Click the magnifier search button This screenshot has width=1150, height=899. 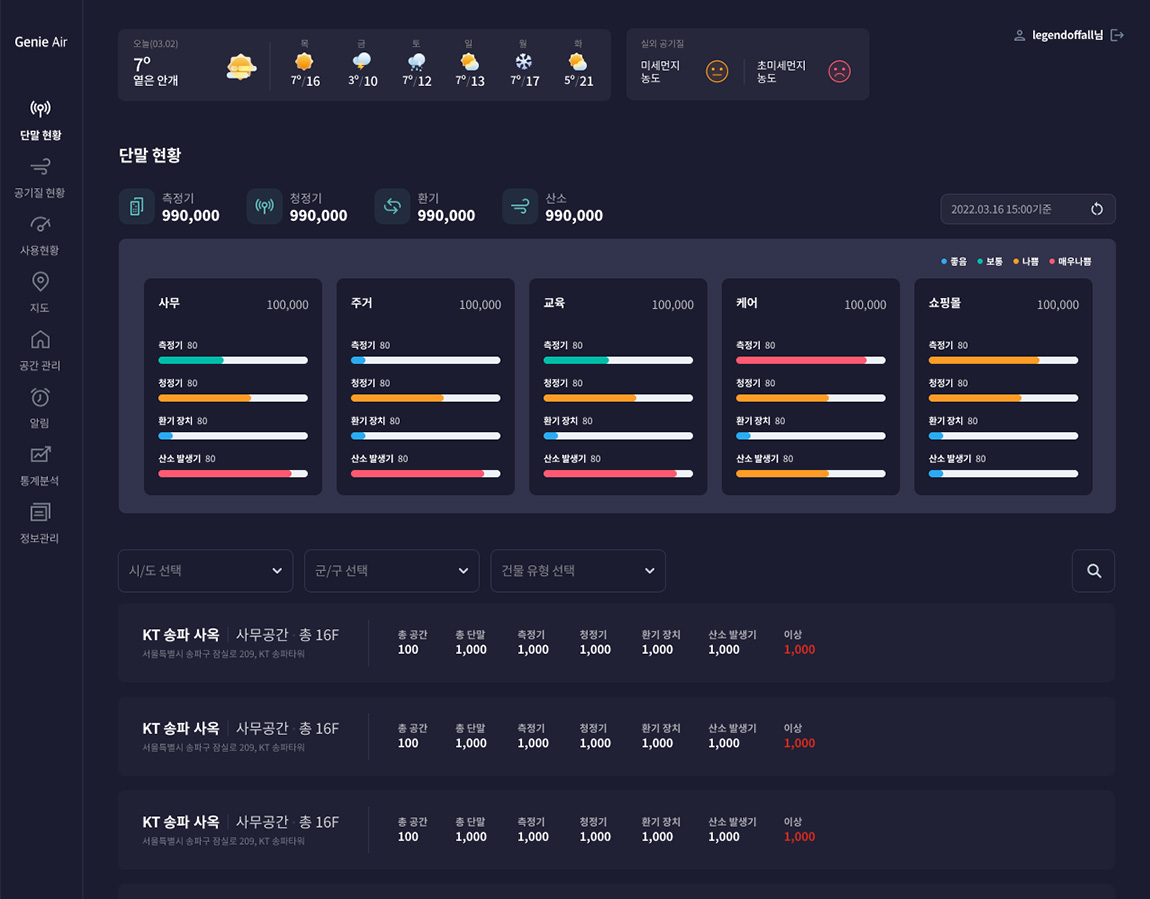tap(1093, 571)
